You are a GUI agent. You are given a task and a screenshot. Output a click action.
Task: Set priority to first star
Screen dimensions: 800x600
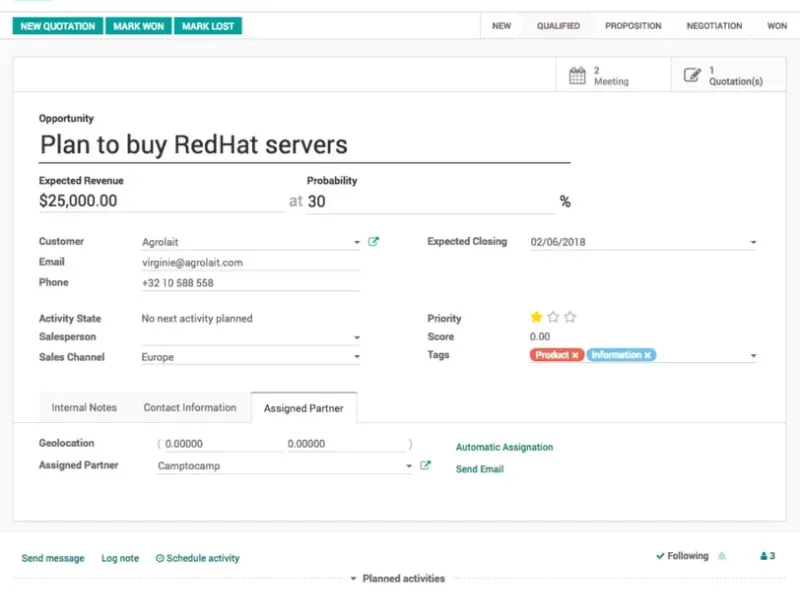point(536,317)
